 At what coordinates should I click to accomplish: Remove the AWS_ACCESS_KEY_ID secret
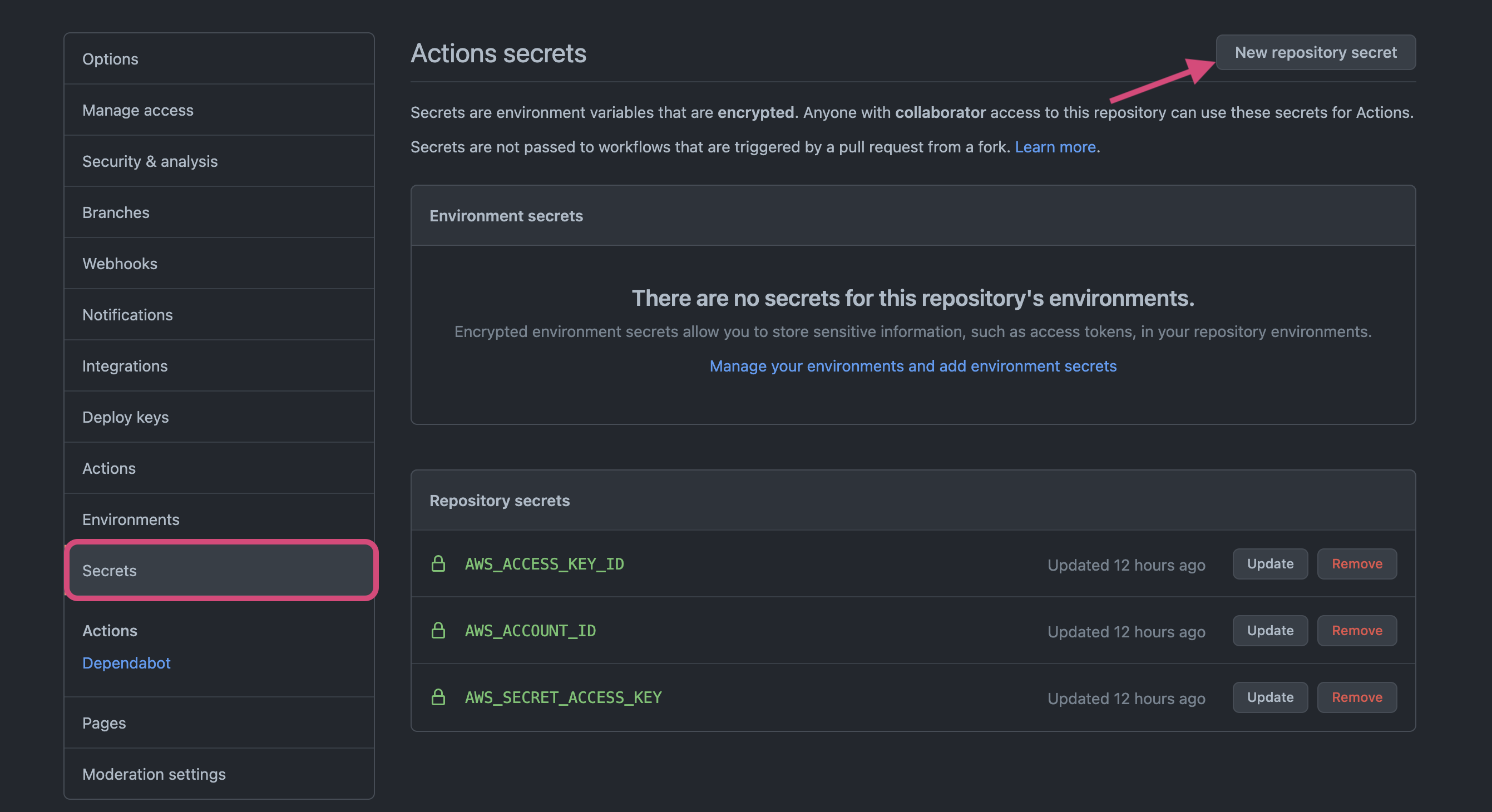click(x=1356, y=563)
